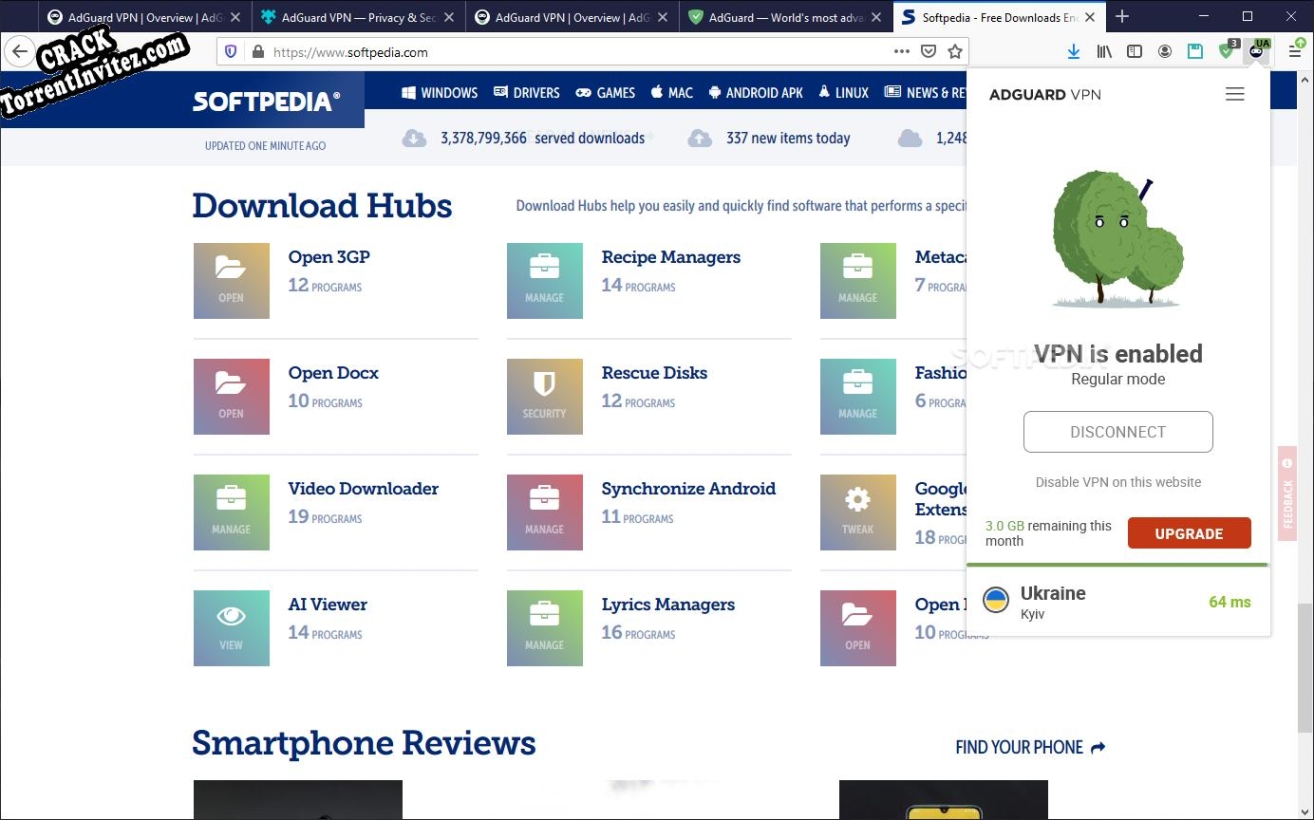Screen dimensions: 1314x820
Task: Click inside the browser address bar
Action: coord(600,51)
